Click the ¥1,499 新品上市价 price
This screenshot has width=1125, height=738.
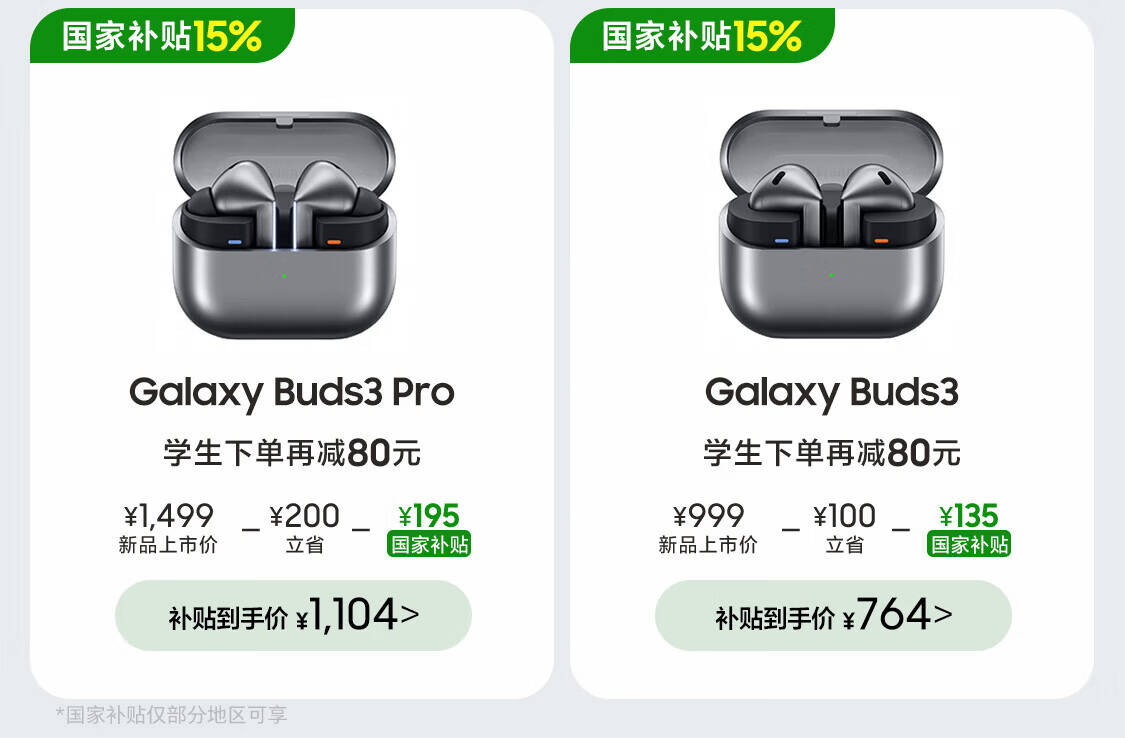tap(168, 528)
